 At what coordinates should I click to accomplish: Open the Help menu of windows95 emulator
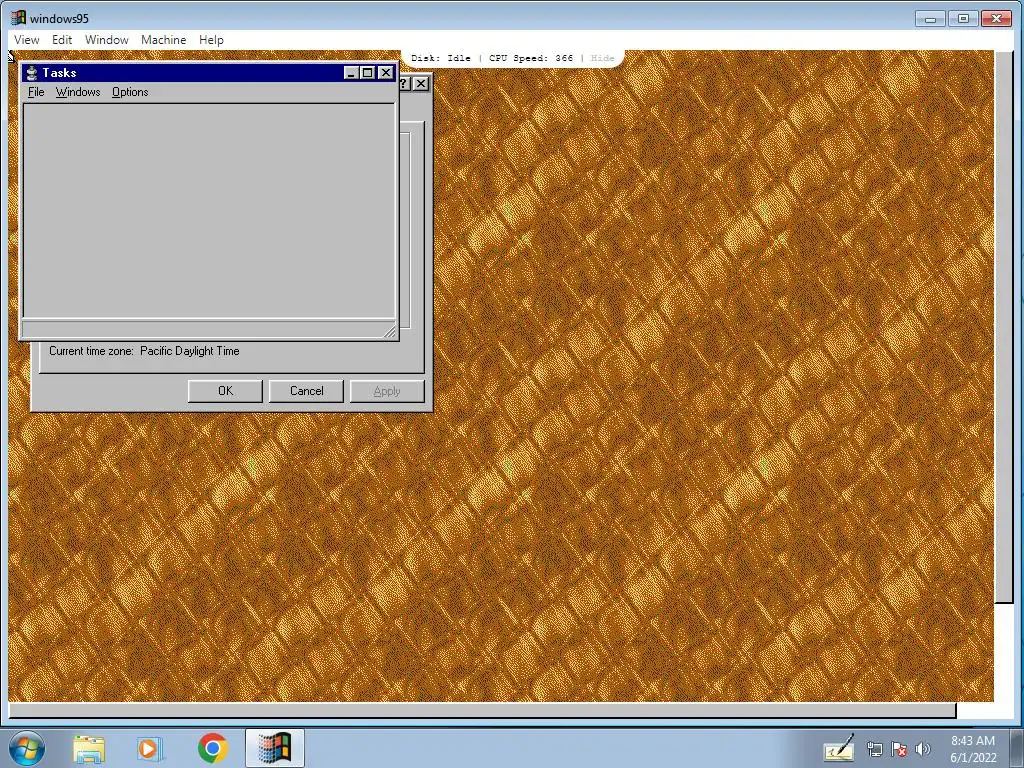(211, 40)
